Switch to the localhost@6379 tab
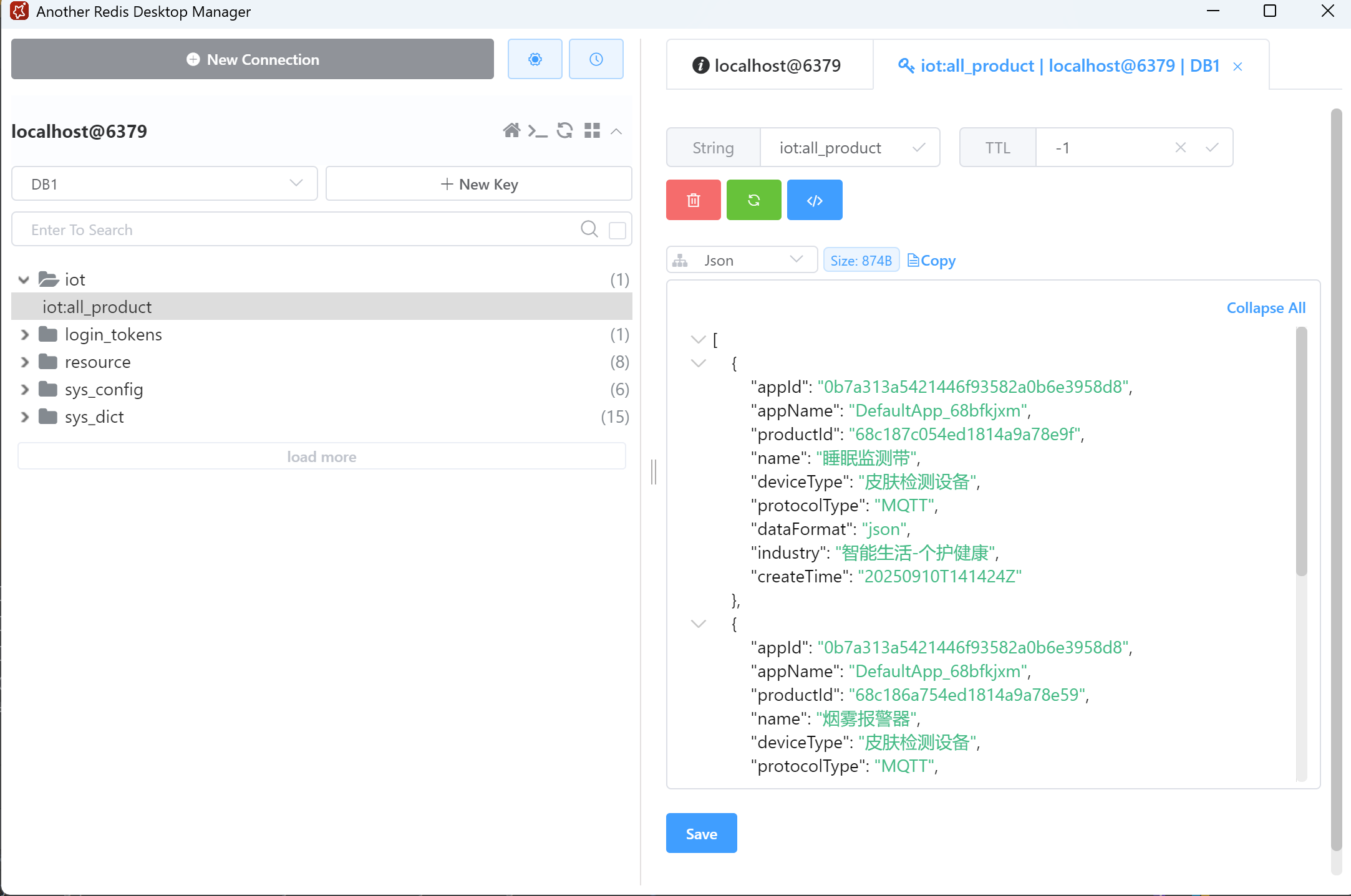Viewport: 1351px width, 896px height. coord(769,65)
